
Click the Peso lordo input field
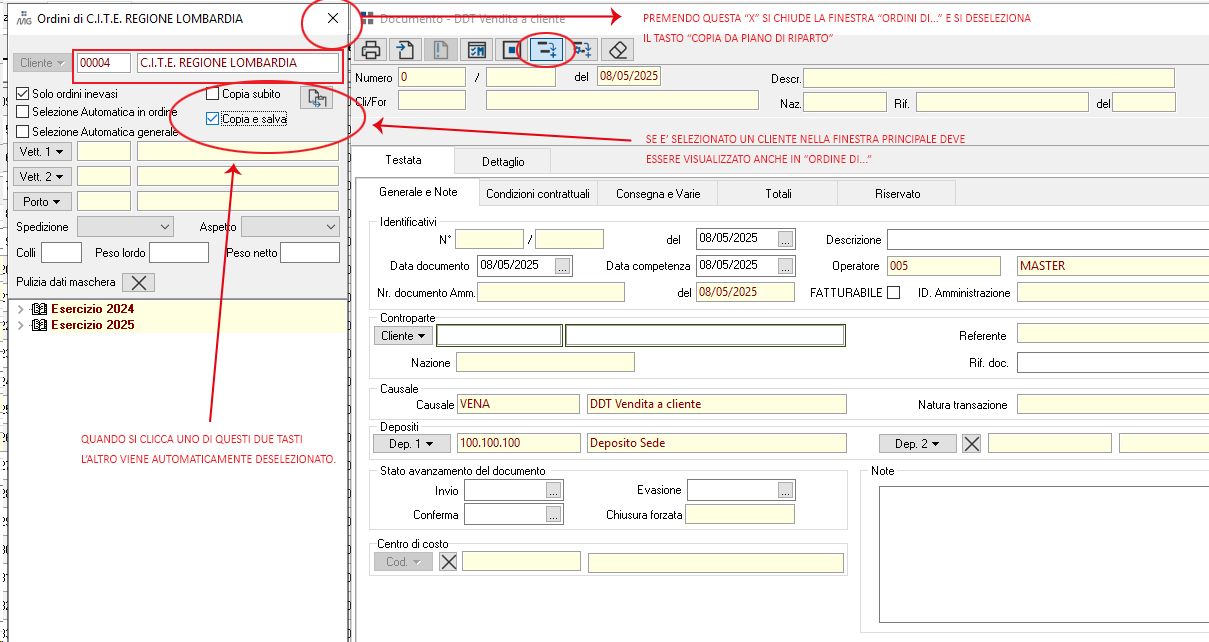179,253
